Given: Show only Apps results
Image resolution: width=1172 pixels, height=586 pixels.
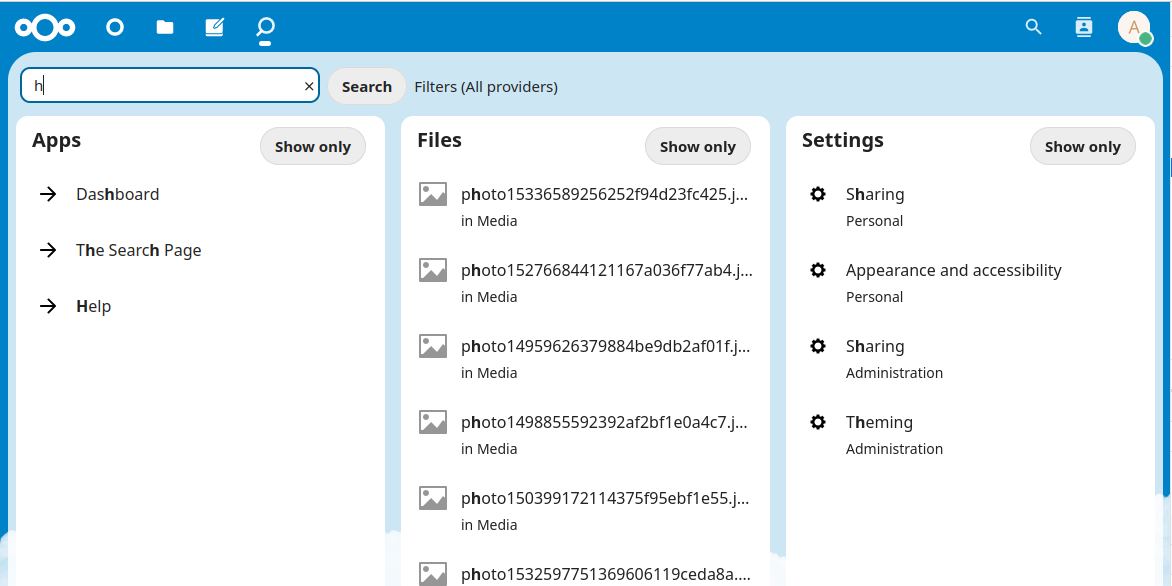Looking at the screenshot, I should click(313, 147).
